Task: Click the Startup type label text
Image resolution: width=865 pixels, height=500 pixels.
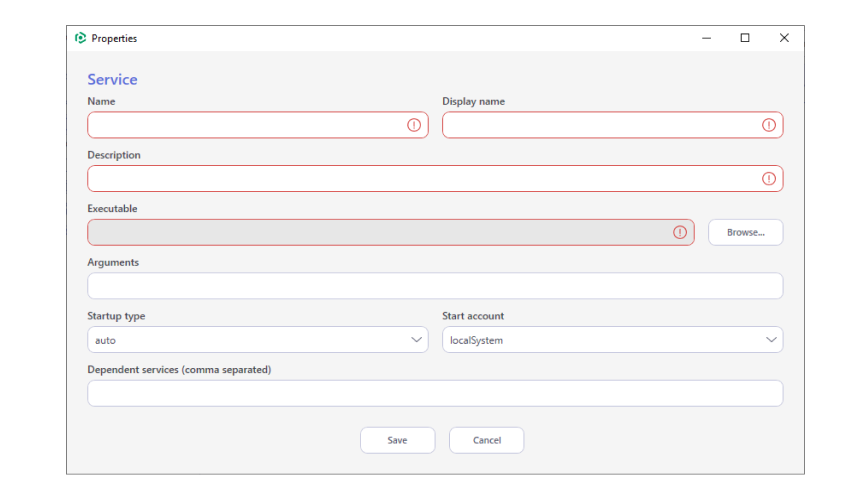Action: [x=116, y=316]
